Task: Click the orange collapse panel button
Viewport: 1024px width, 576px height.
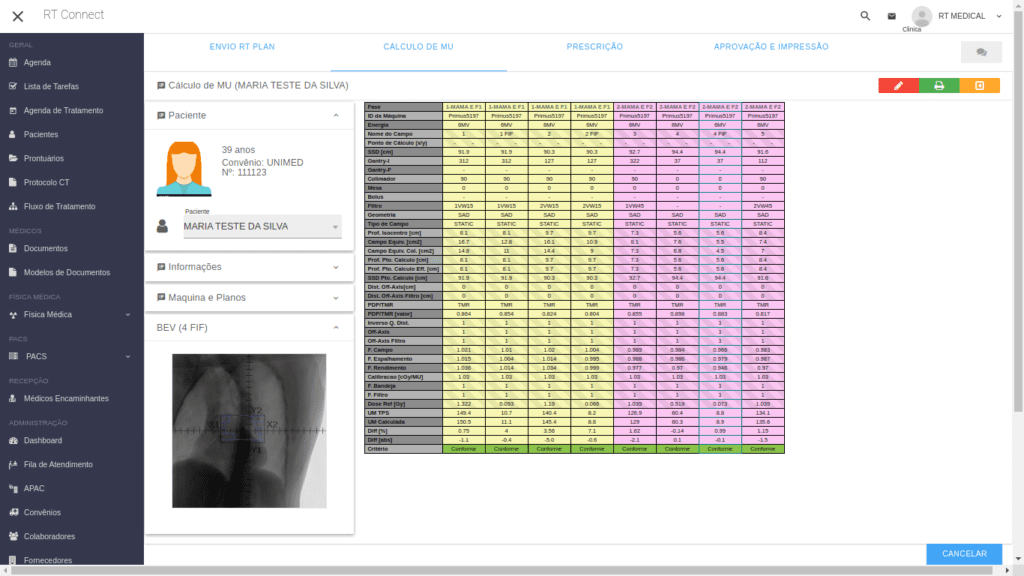Action: click(979, 86)
